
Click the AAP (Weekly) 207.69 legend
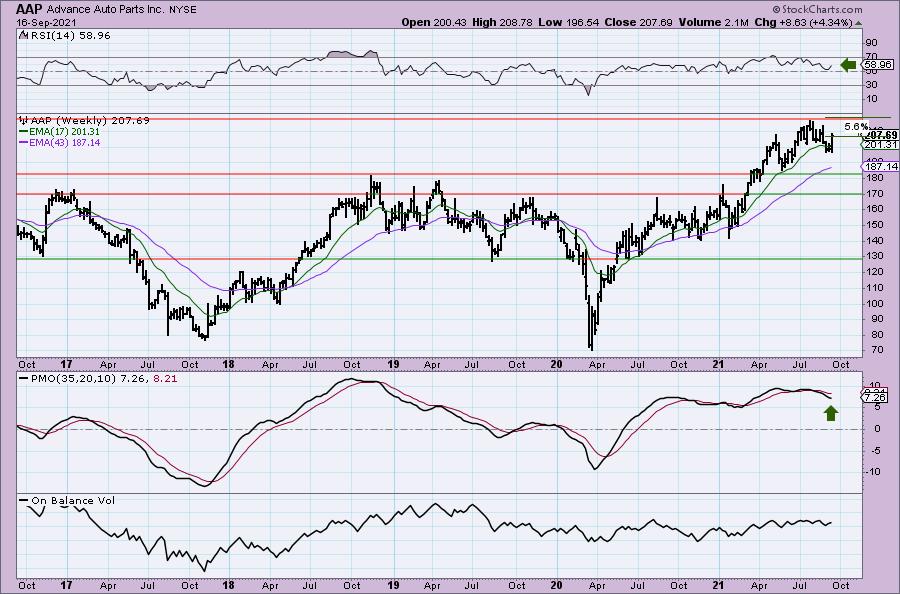pos(90,121)
